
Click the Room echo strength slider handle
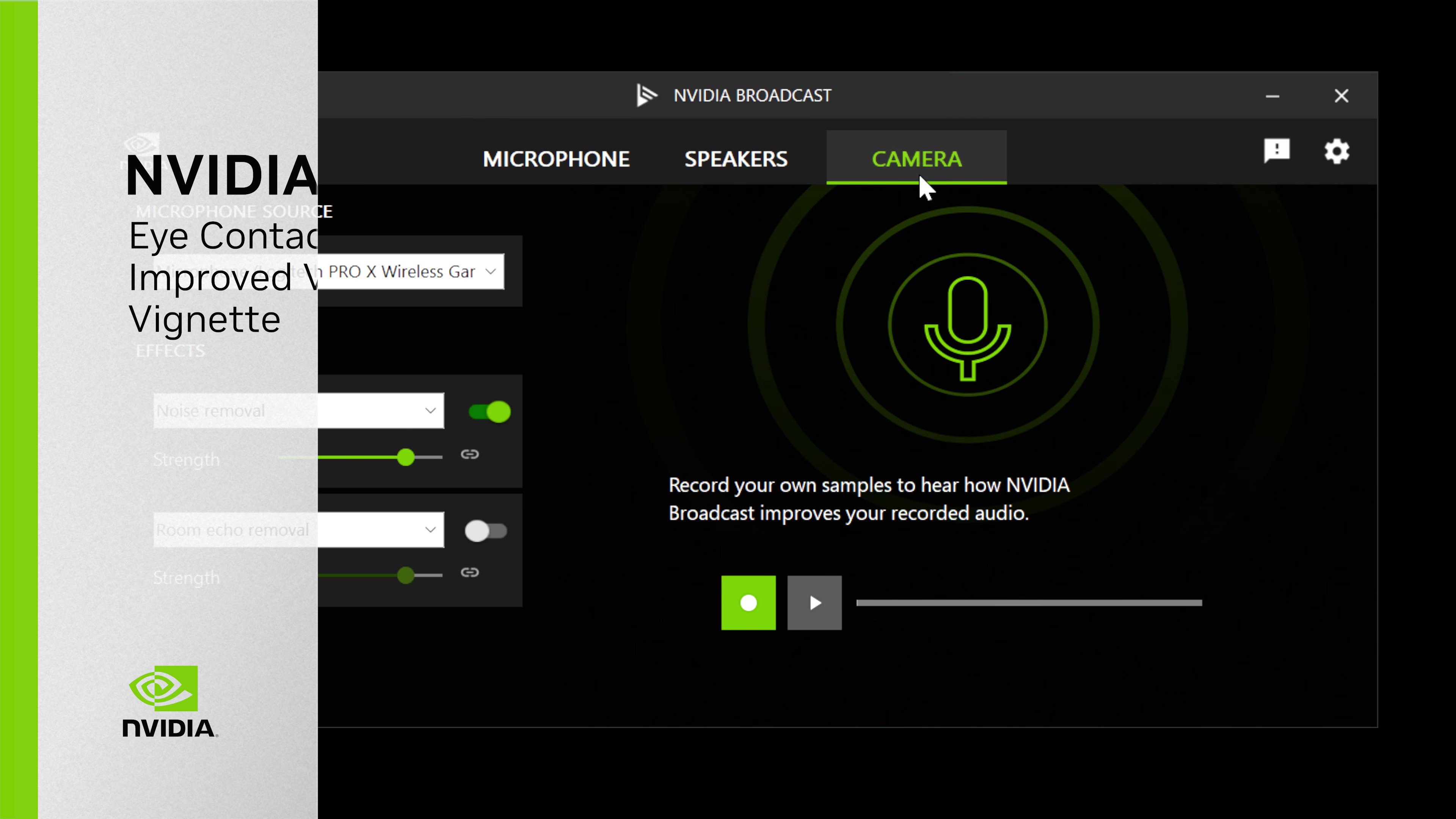click(405, 576)
